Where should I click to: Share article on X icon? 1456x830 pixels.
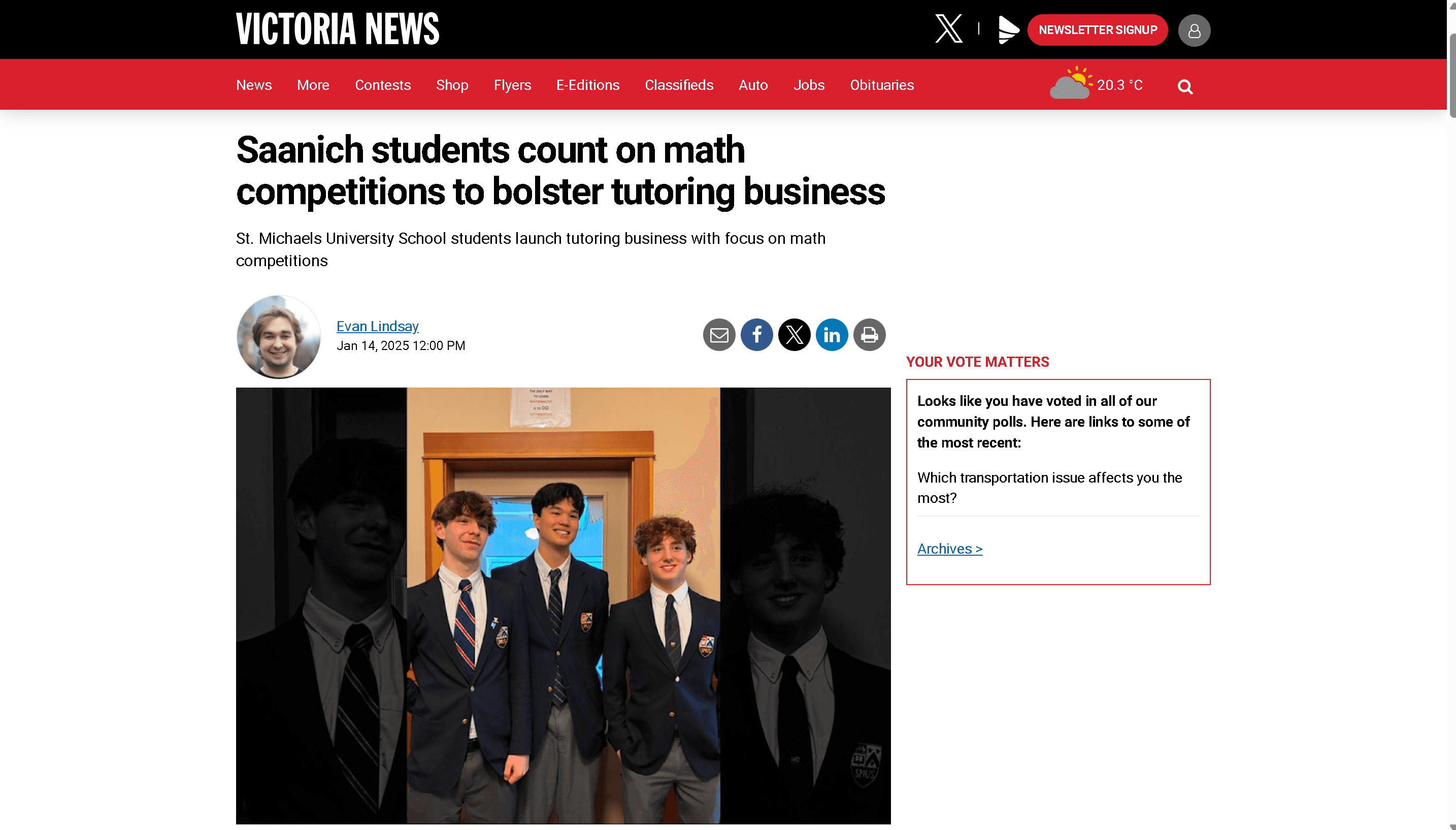794,335
